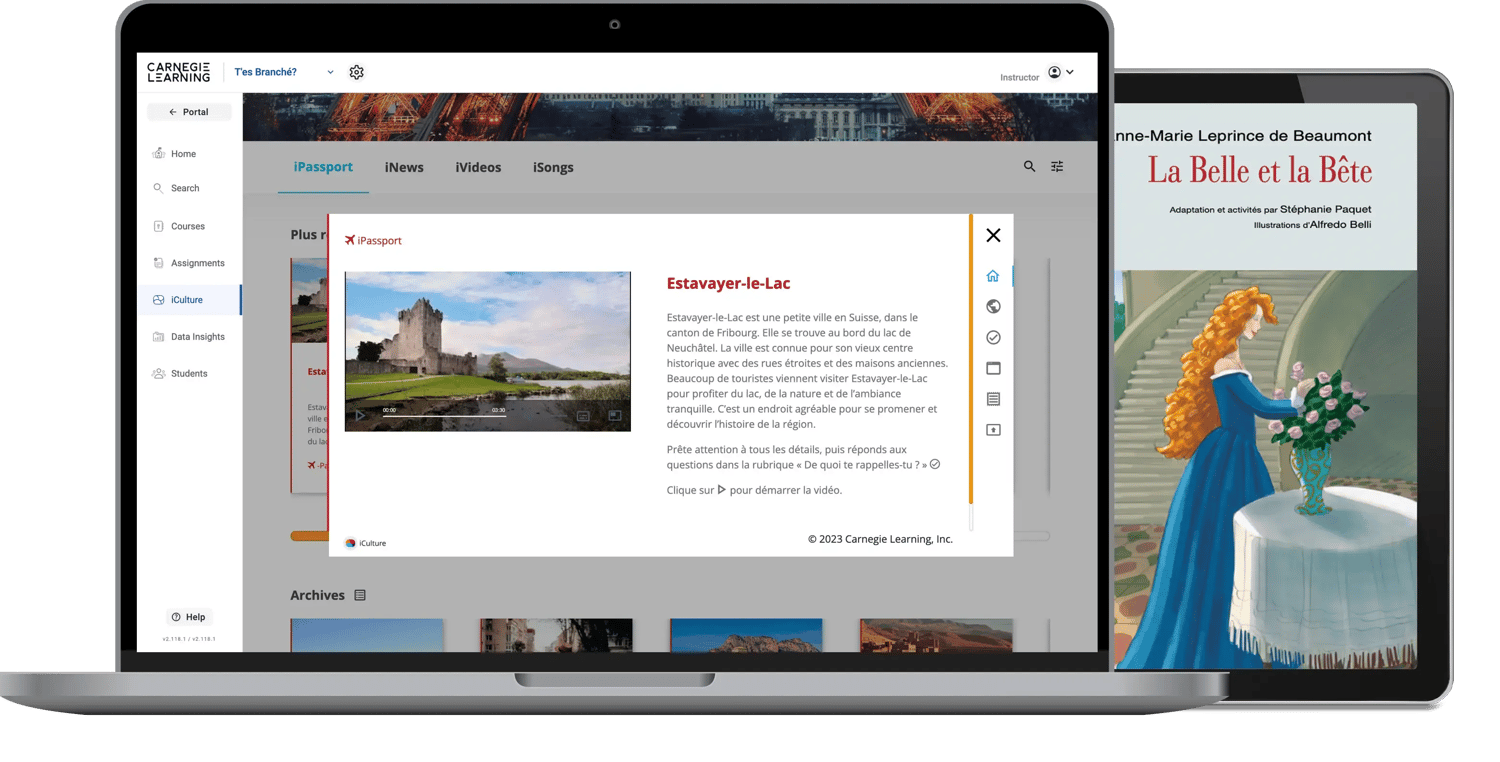This screenshot has width=1500, height=762.
Task: Click the orange carousel scroll indicator
Action: 309,536
